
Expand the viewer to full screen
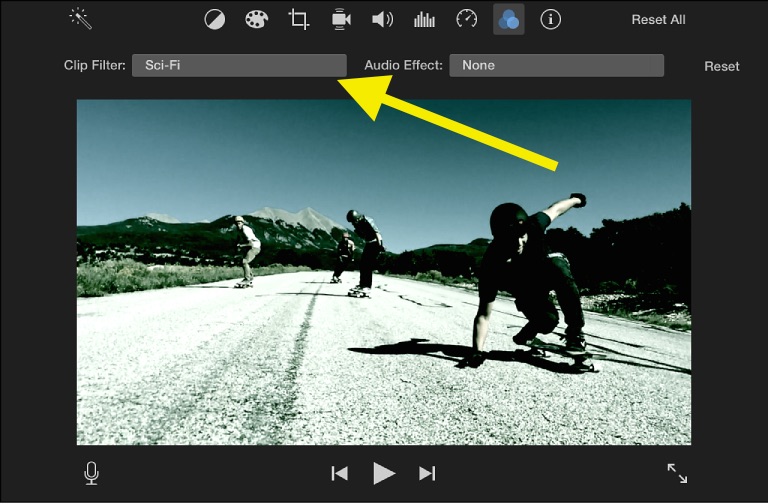point(677,473)
